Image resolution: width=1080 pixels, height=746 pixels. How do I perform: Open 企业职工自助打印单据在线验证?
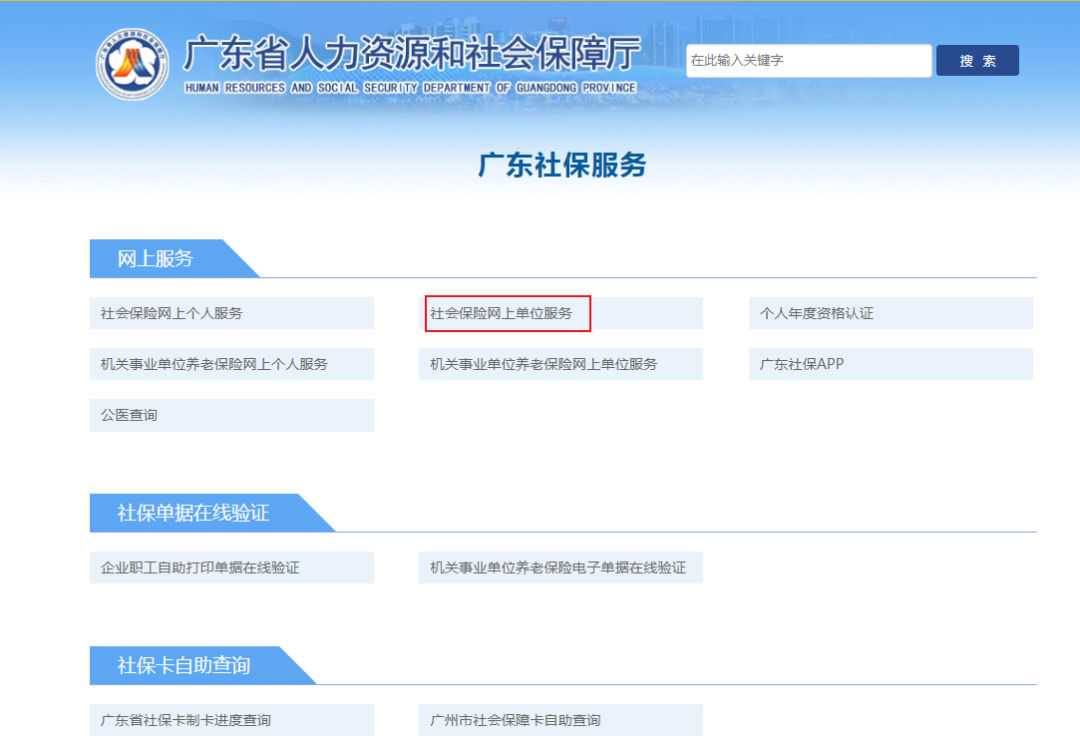(232, 568)
